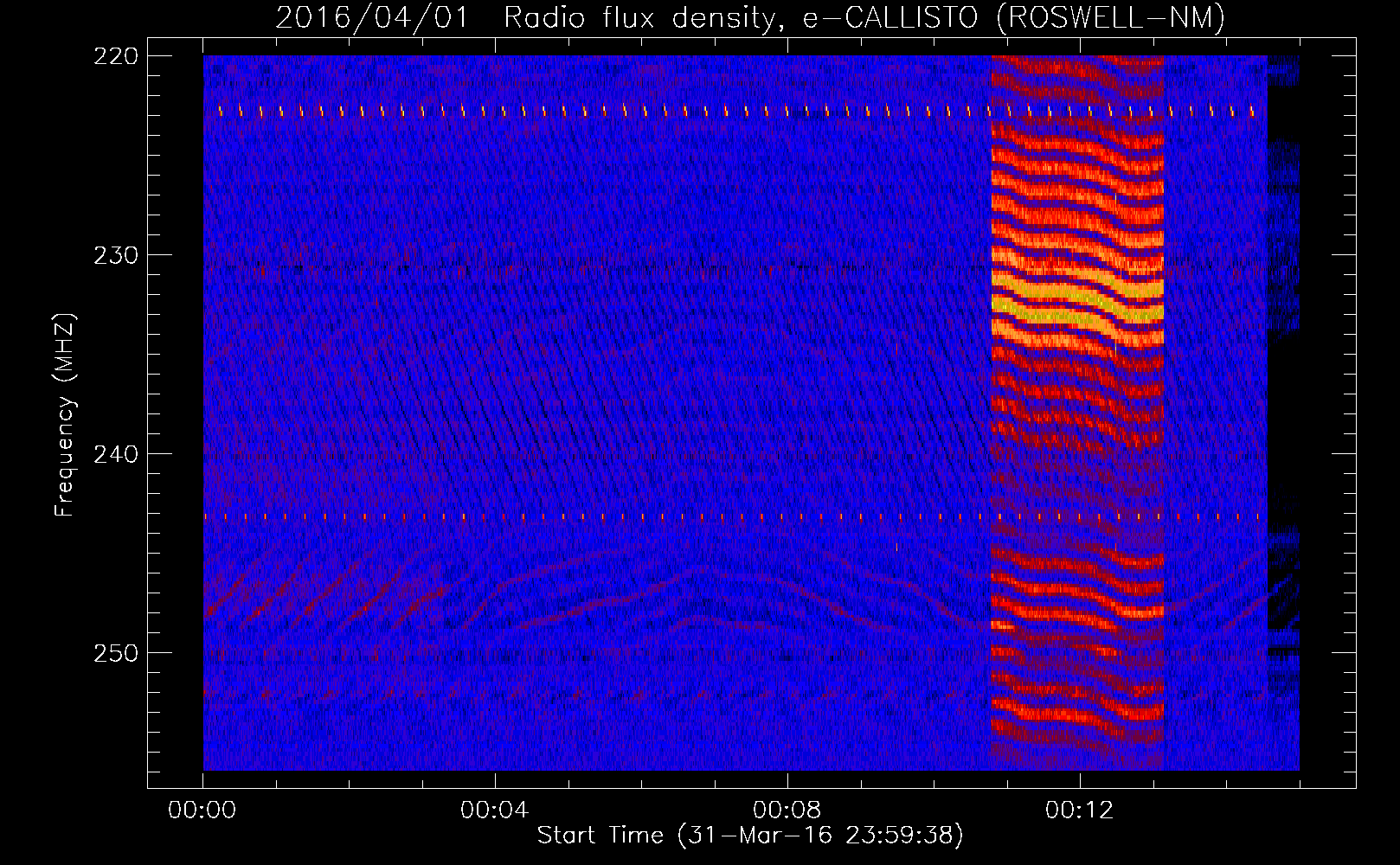
Task: Click the 00:08 time tick label
Action: tap(787, 810)
